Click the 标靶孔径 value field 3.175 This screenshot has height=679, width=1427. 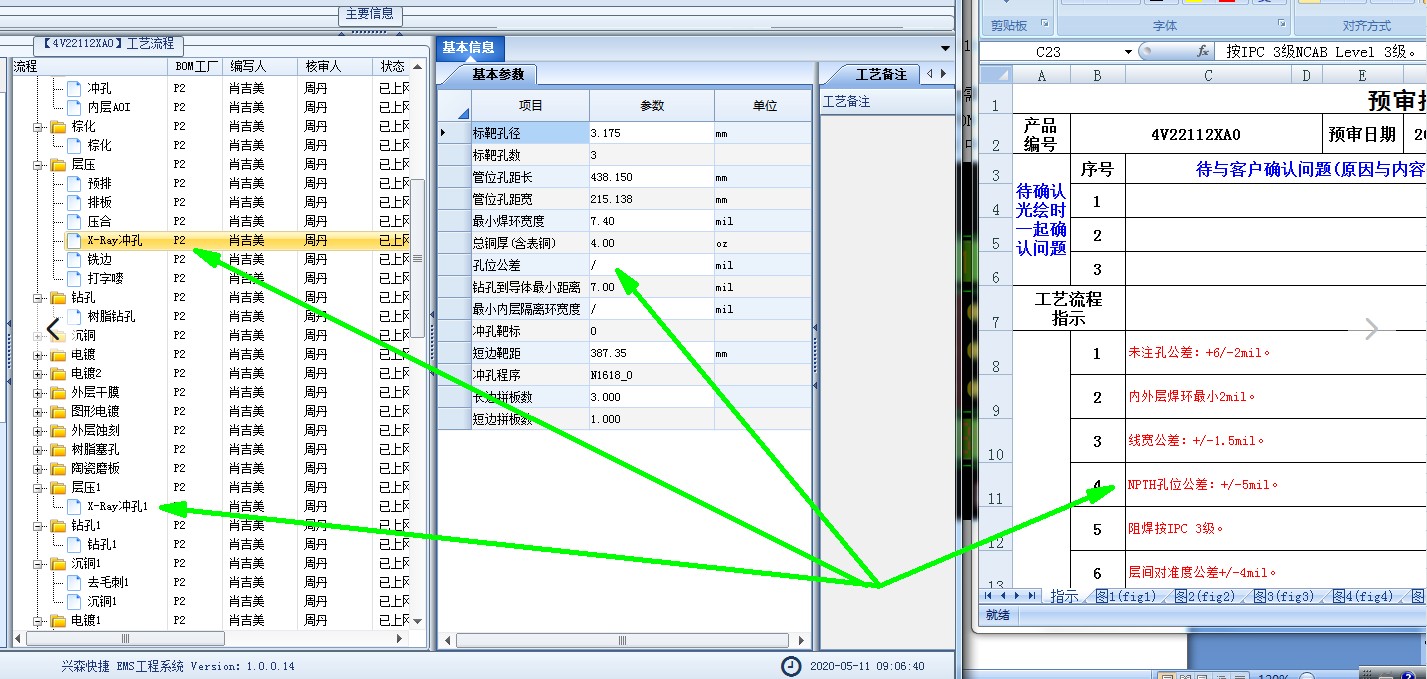651,133
